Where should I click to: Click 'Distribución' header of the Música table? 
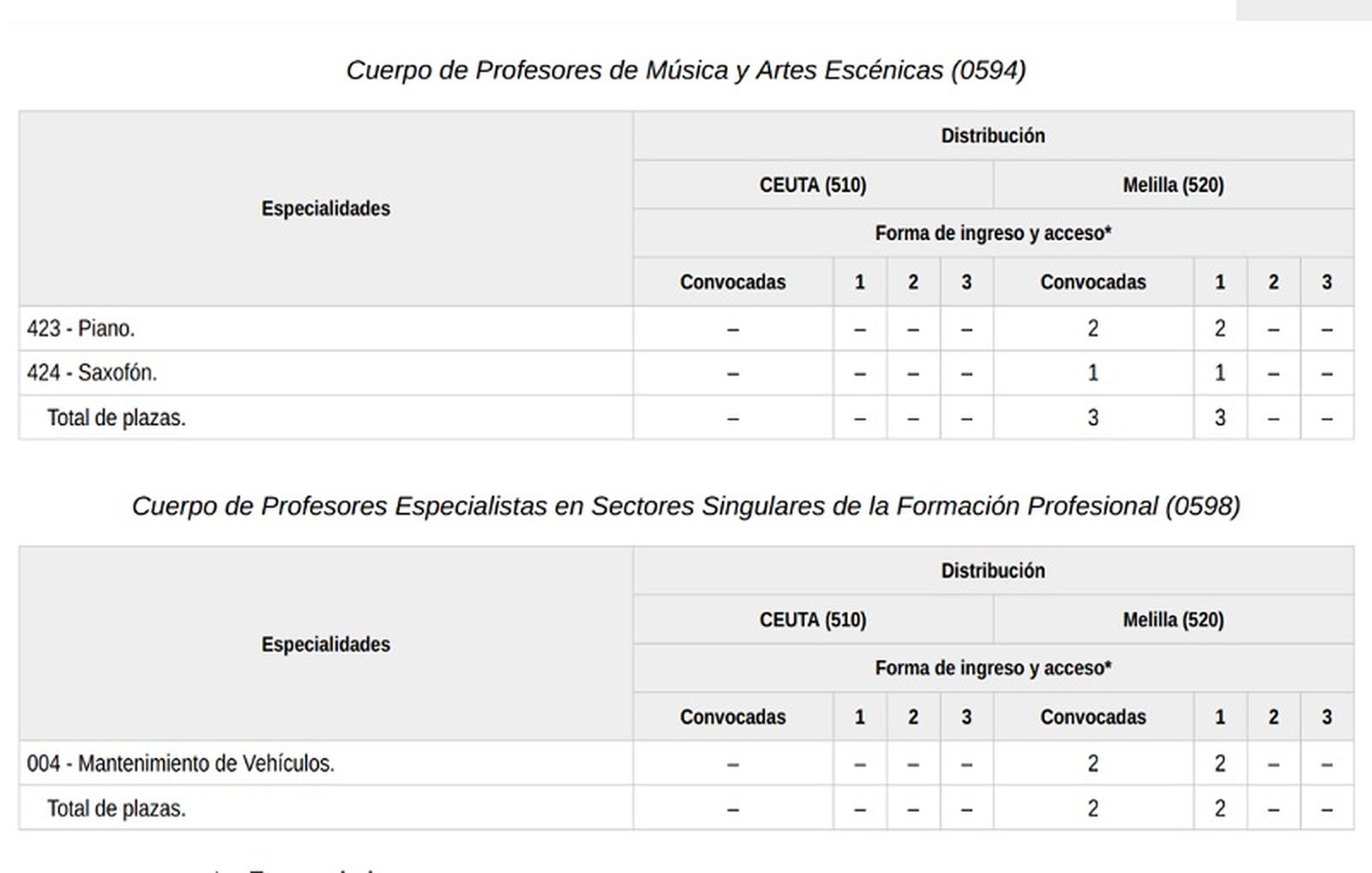click(992, 135)
